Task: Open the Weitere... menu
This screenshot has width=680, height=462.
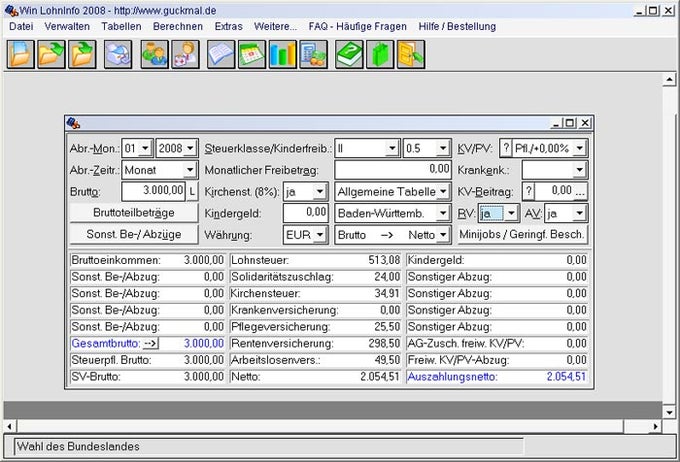Action: coord(275,26)
